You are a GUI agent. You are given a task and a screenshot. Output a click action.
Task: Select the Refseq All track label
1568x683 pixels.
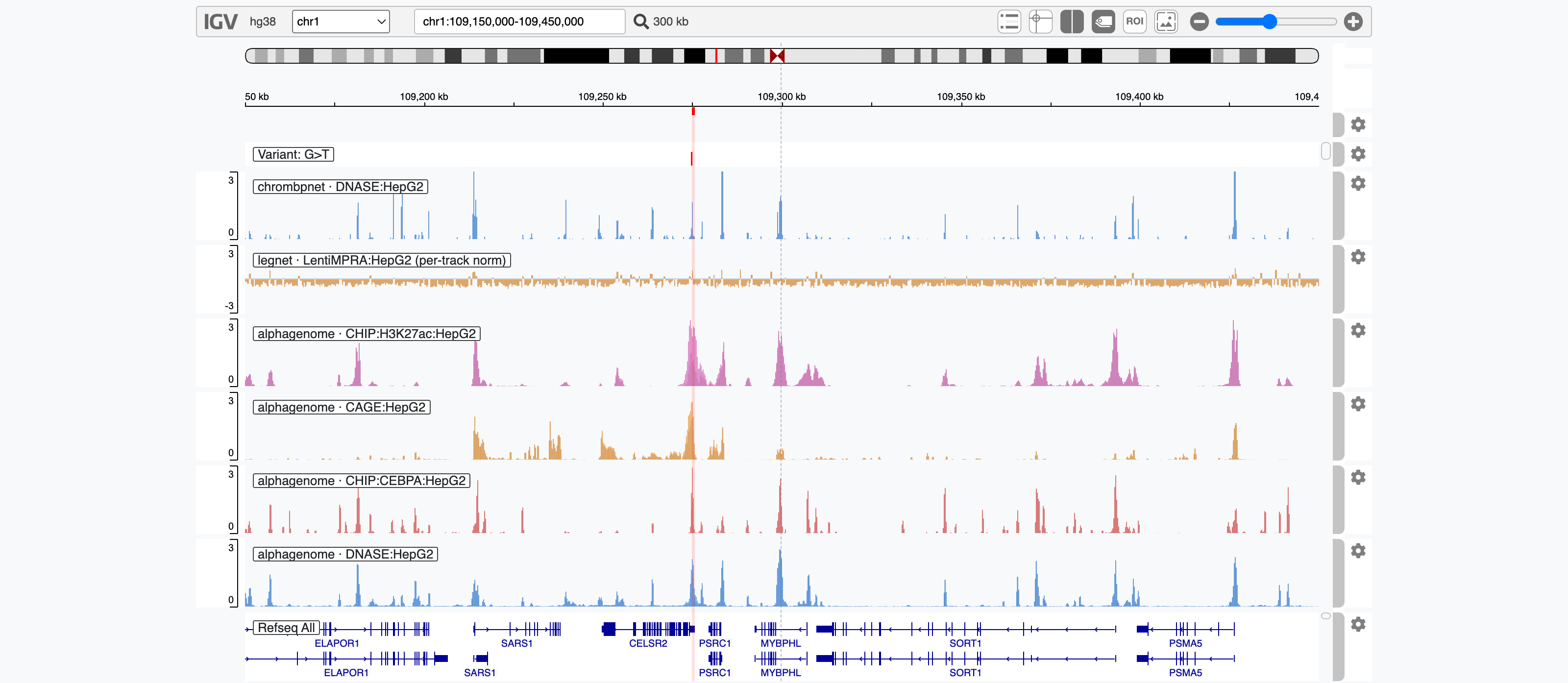[286, 628]
